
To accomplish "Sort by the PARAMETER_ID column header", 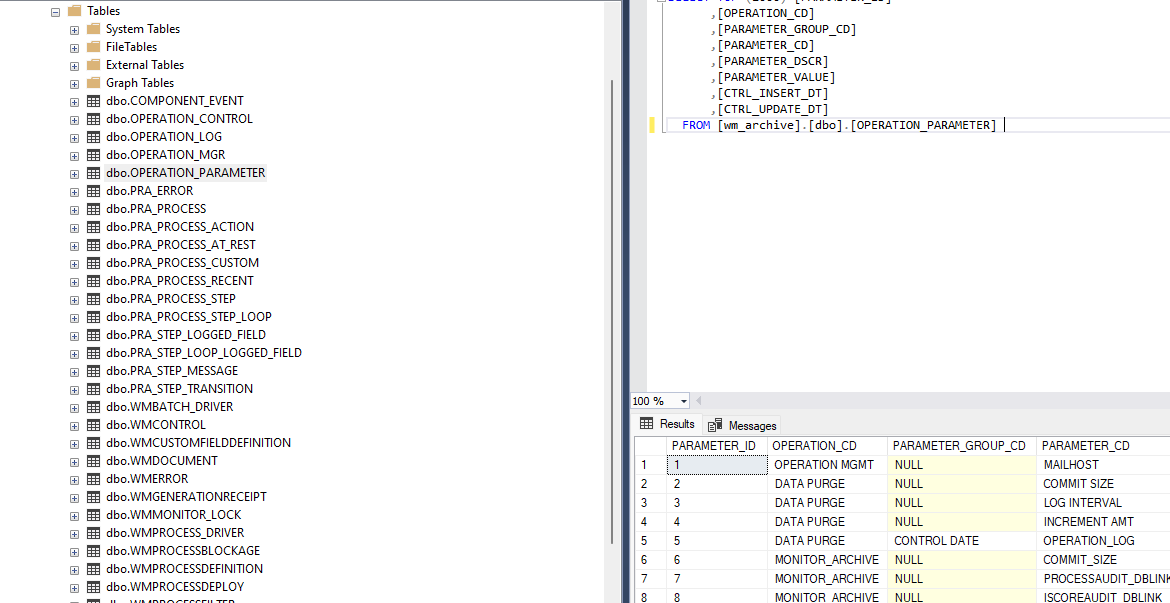I will coord(714,445).
